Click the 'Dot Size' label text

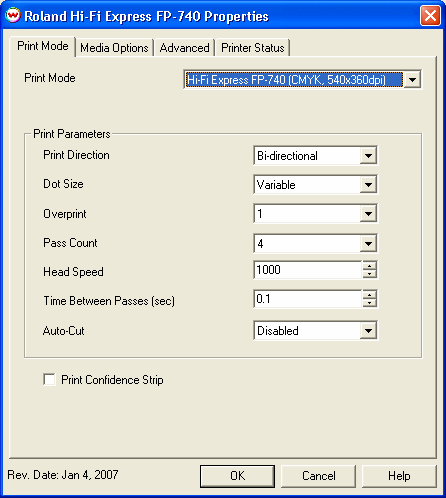(63, 184)
